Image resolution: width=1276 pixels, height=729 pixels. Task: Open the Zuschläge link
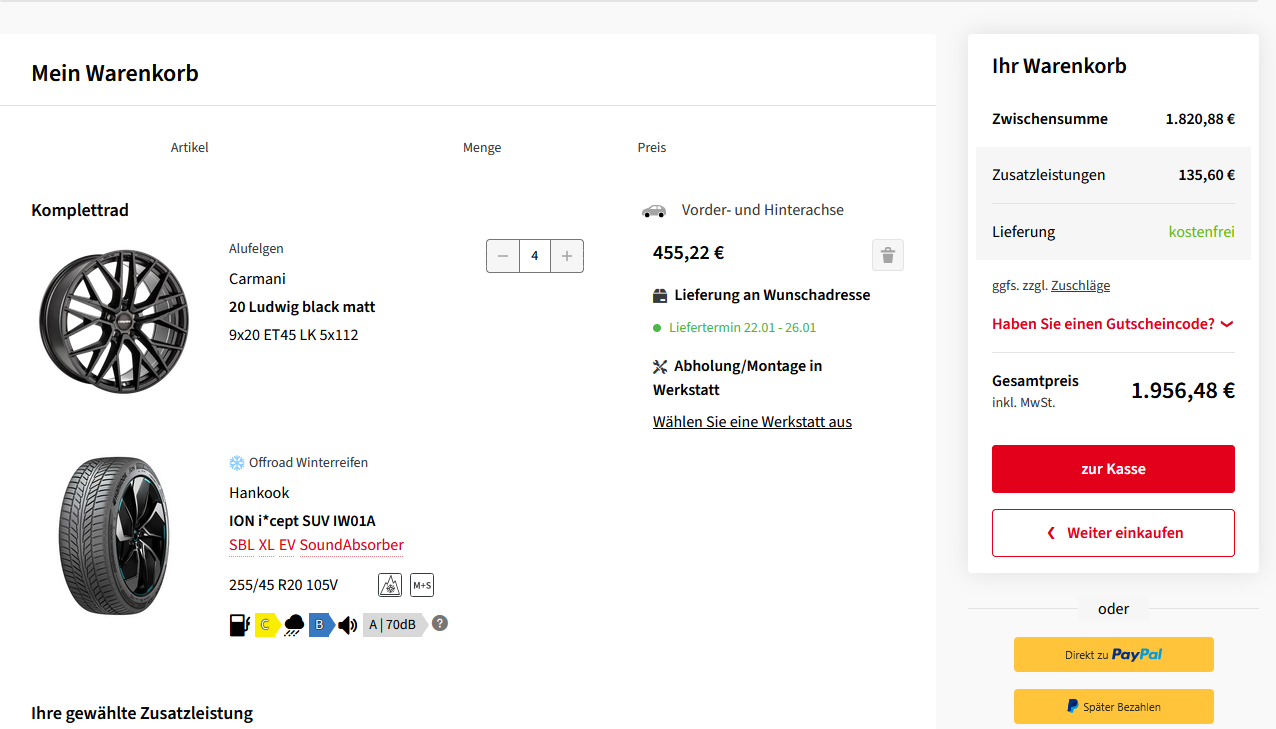tap(1080, 285)
